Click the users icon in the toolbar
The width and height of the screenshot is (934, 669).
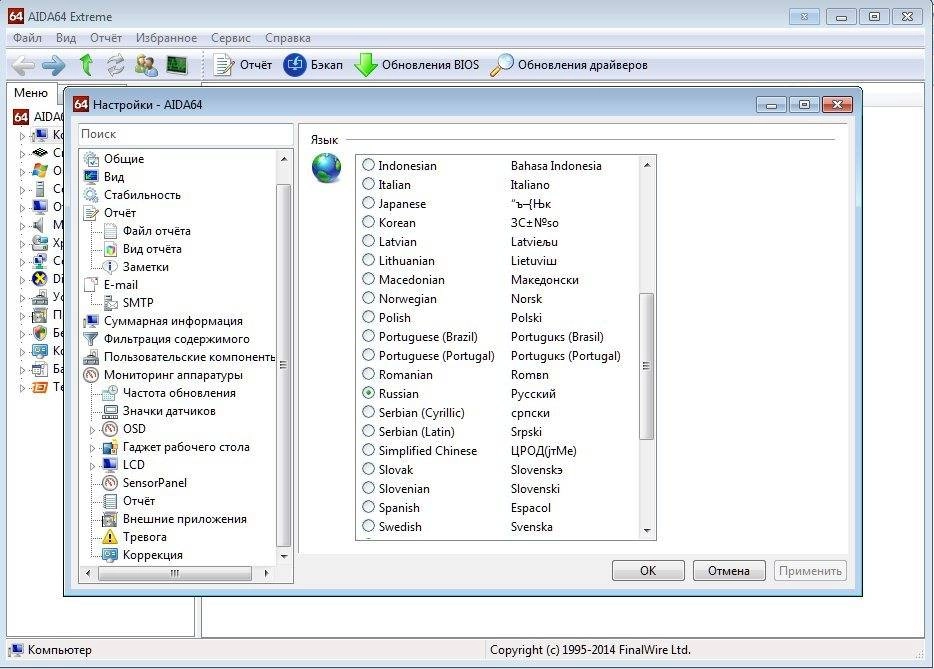point(146,65)
